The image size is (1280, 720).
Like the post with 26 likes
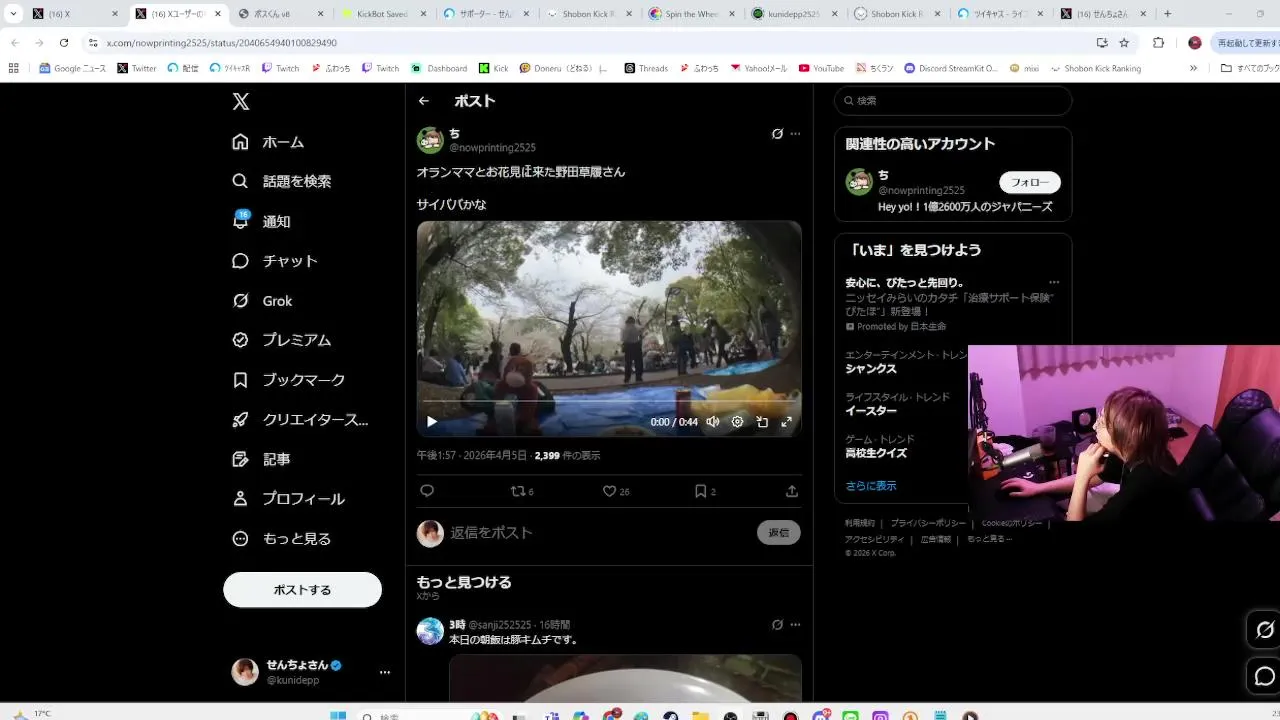tap(616, 491)
